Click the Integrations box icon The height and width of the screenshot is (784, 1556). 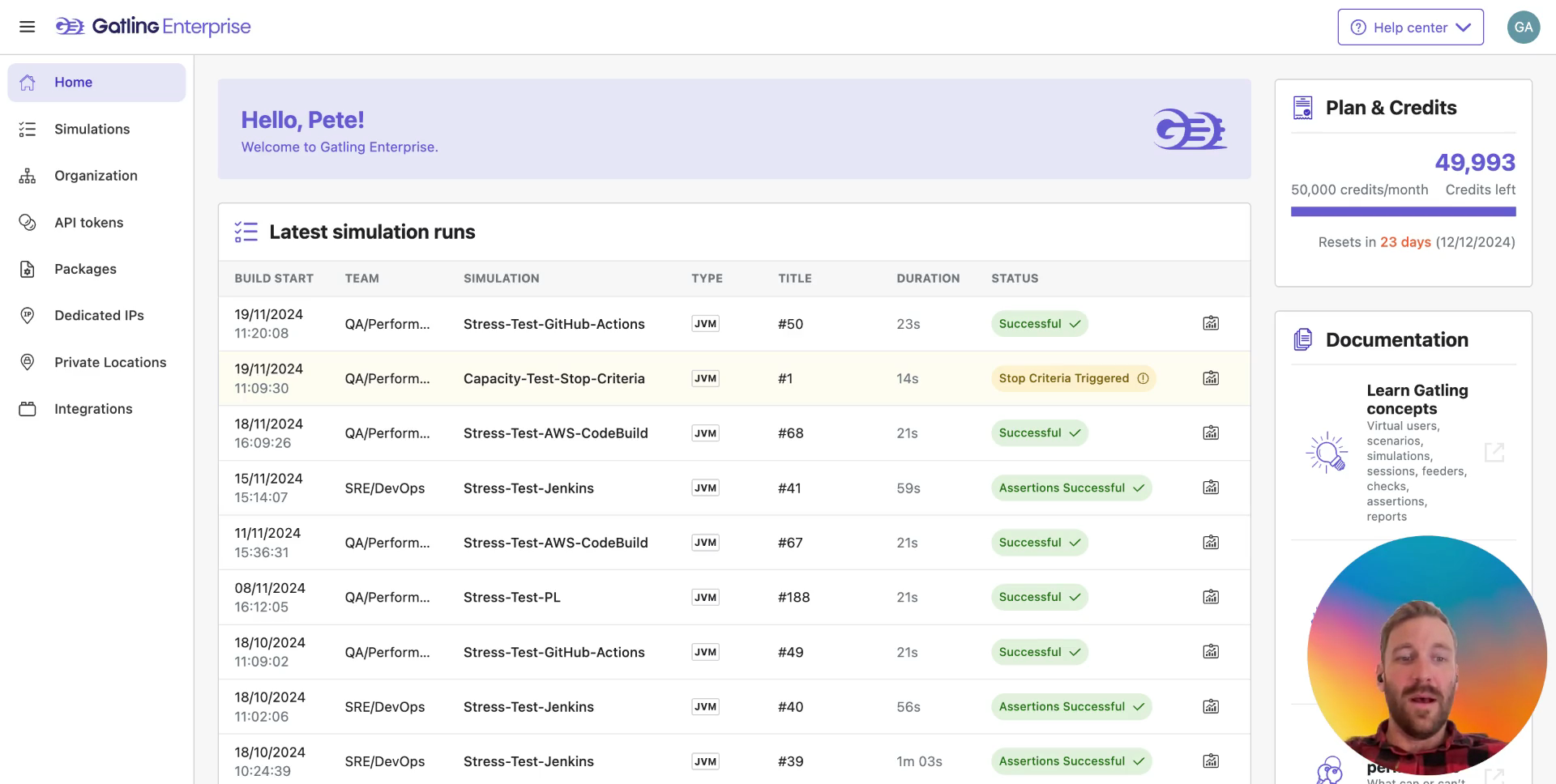[28, 409]
